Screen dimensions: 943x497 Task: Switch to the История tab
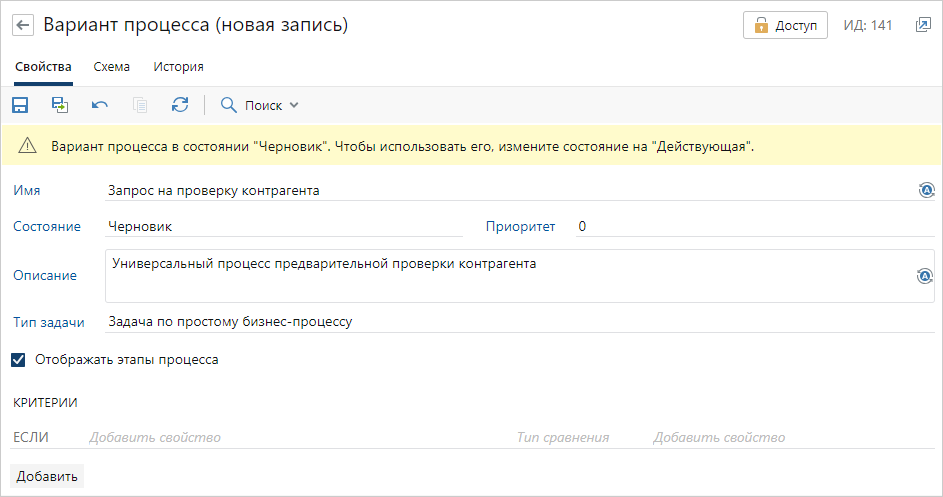pos(178,67)
